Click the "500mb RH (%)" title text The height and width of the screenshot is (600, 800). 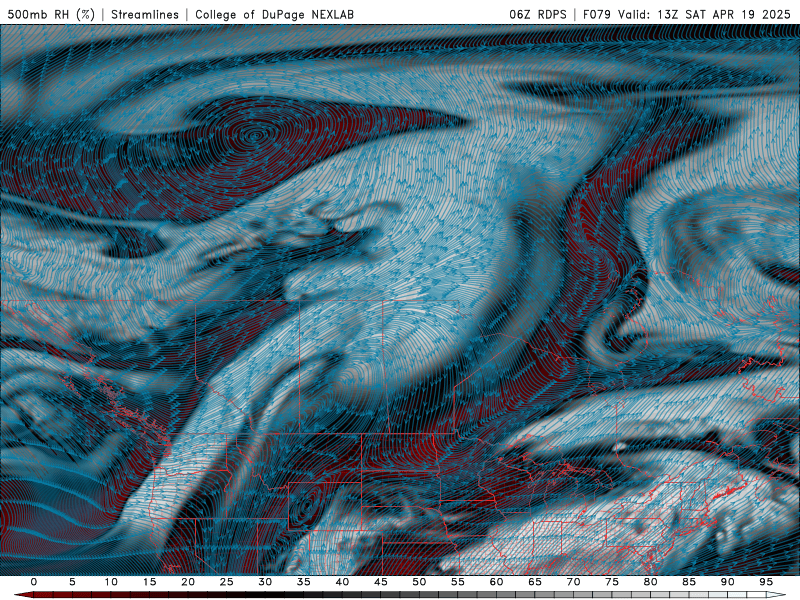[51, 14]
